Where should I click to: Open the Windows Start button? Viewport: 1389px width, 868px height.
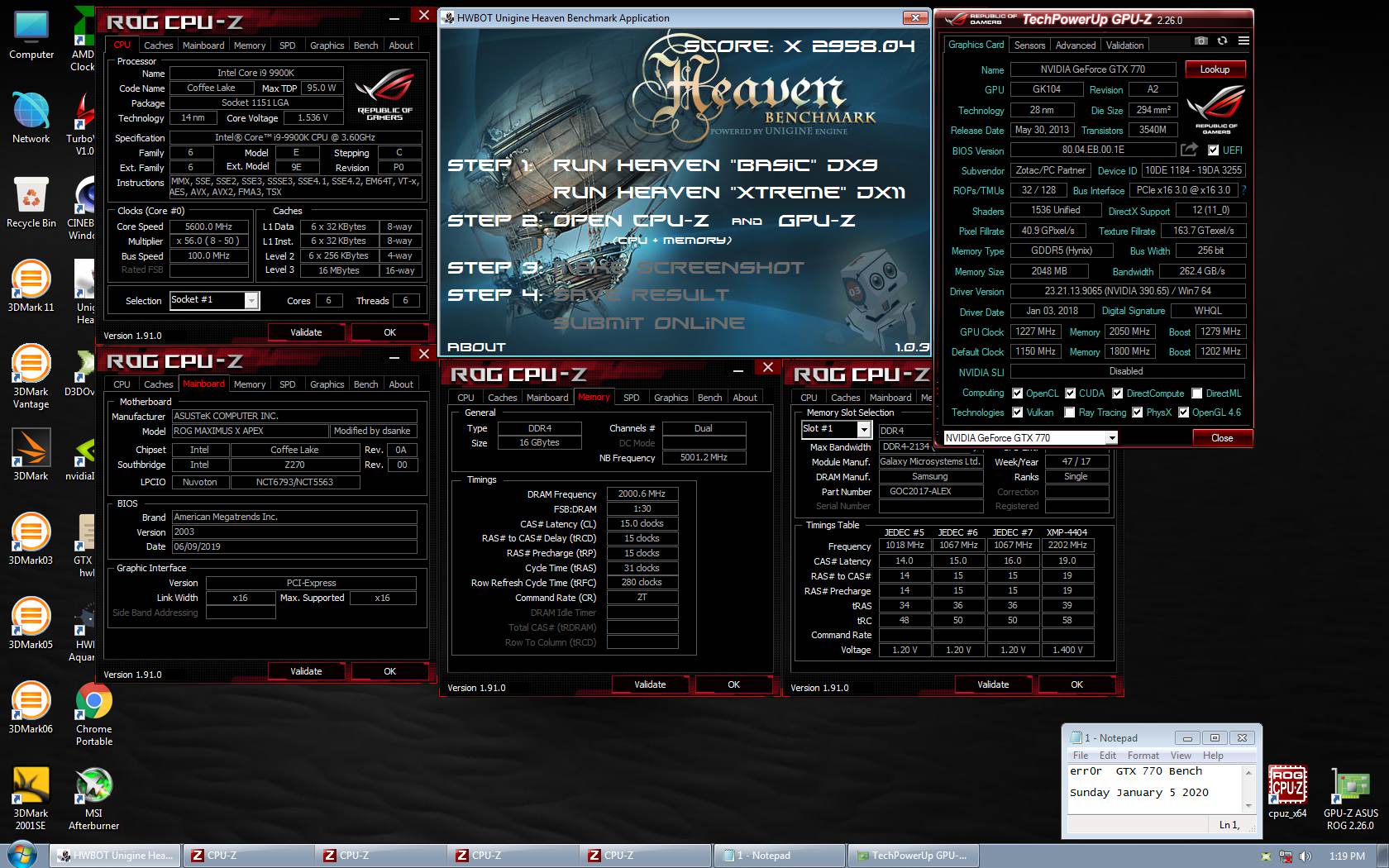pyautogui.click(x=22, y=854)
